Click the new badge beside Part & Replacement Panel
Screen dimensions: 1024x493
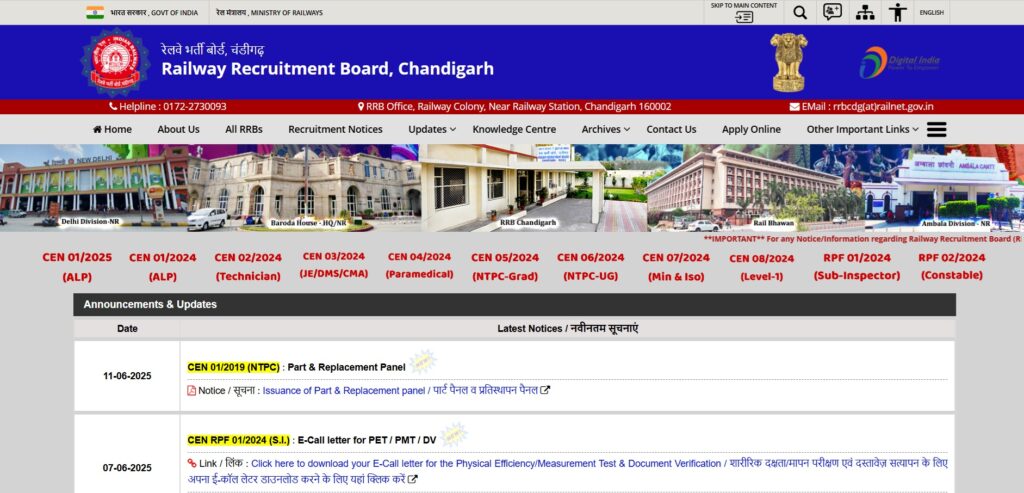(423, 362)
